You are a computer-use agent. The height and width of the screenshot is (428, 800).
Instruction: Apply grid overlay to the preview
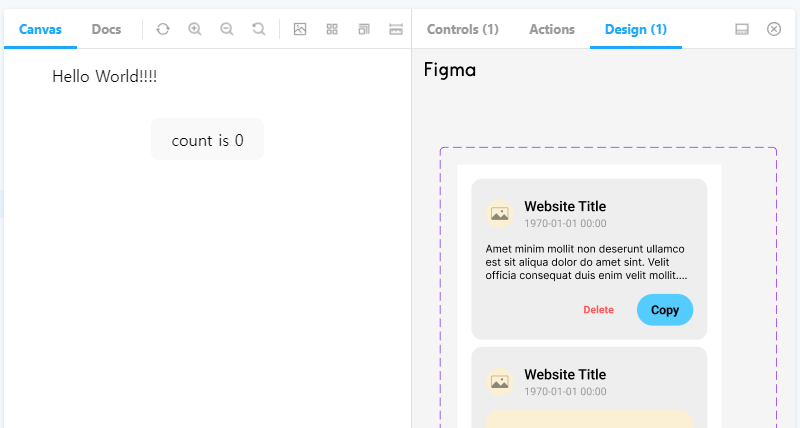click(332, 29)
